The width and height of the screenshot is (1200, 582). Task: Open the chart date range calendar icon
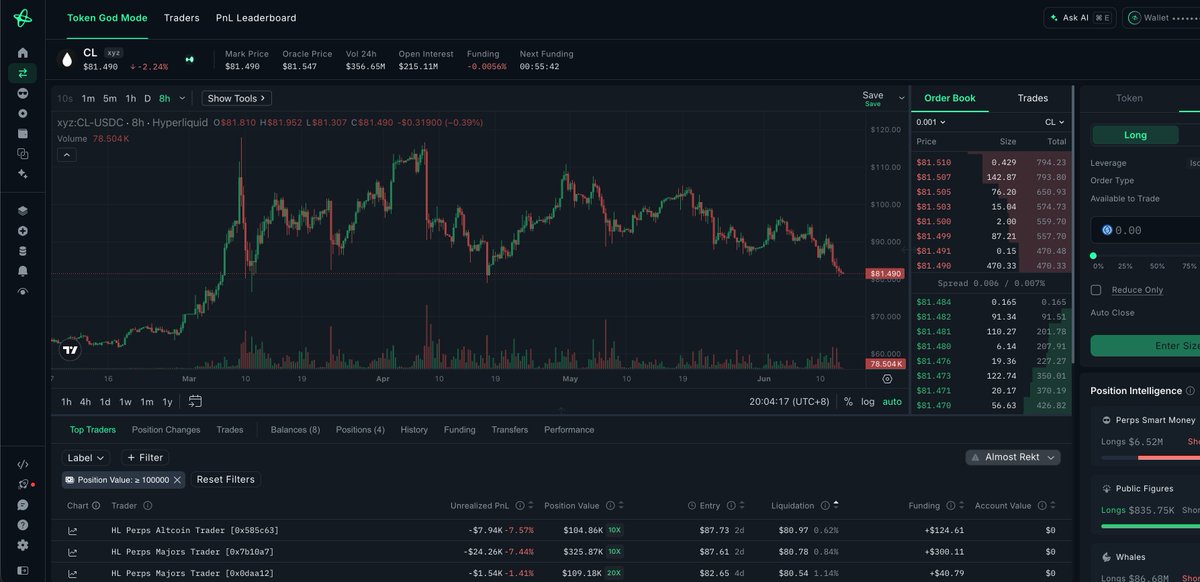(195, 401)
